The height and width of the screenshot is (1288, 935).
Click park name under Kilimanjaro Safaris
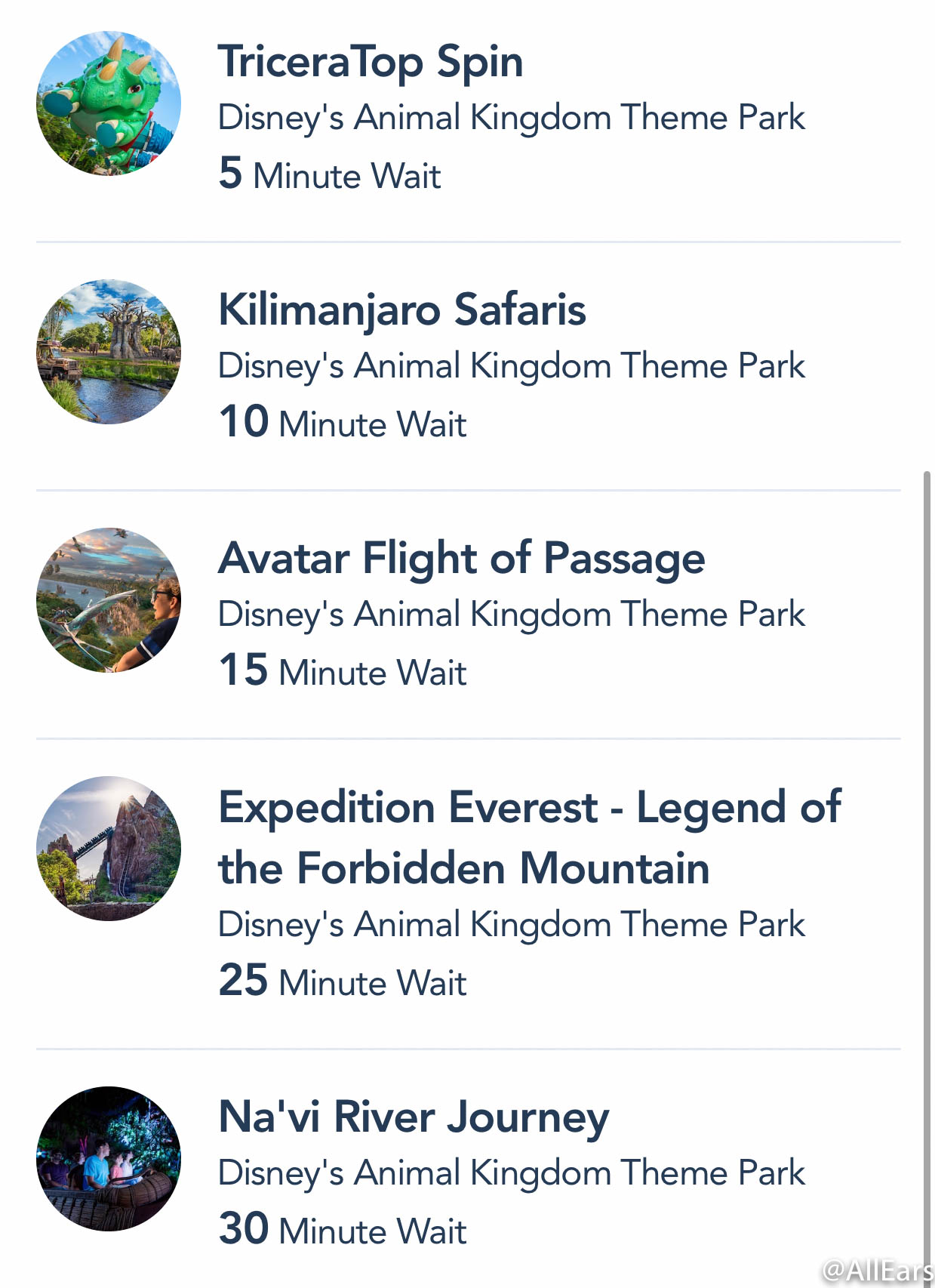(512, 367)
